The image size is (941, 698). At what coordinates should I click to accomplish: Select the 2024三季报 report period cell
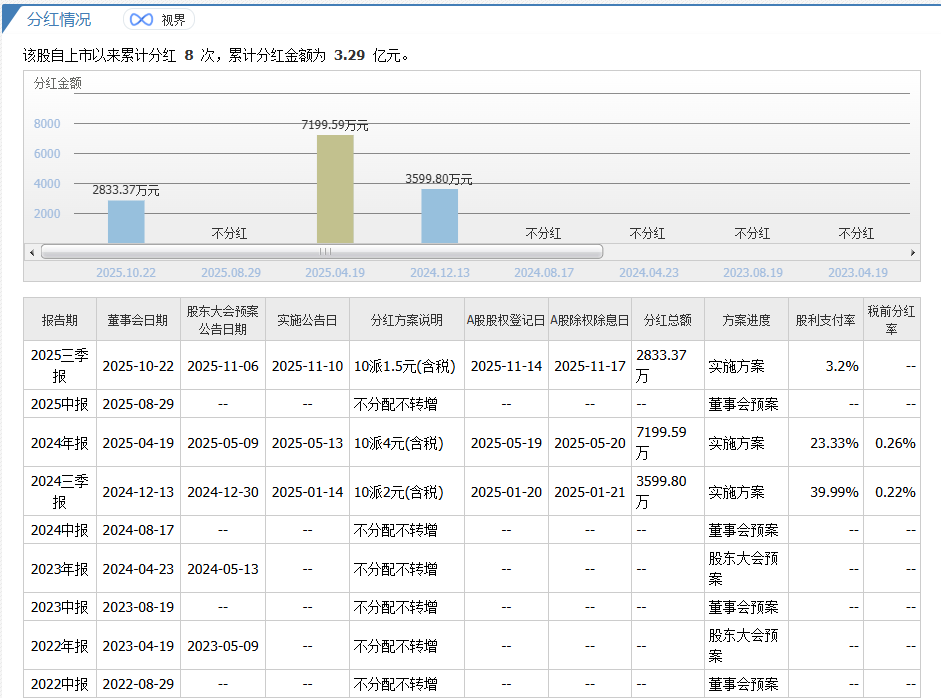click(60, 492)
